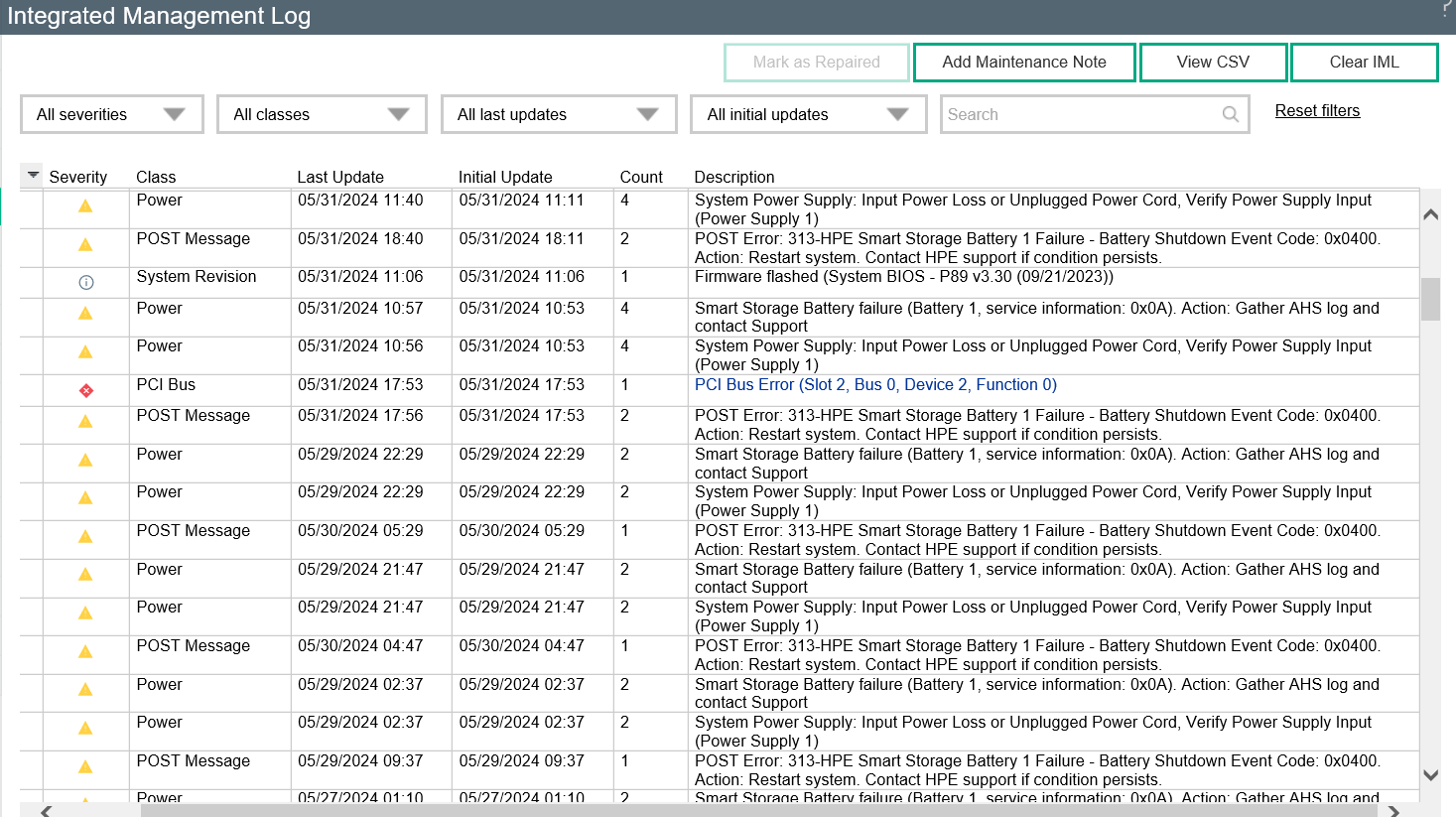
Task: Expand the All initial updates dropdown
Action: click(808, 114)
